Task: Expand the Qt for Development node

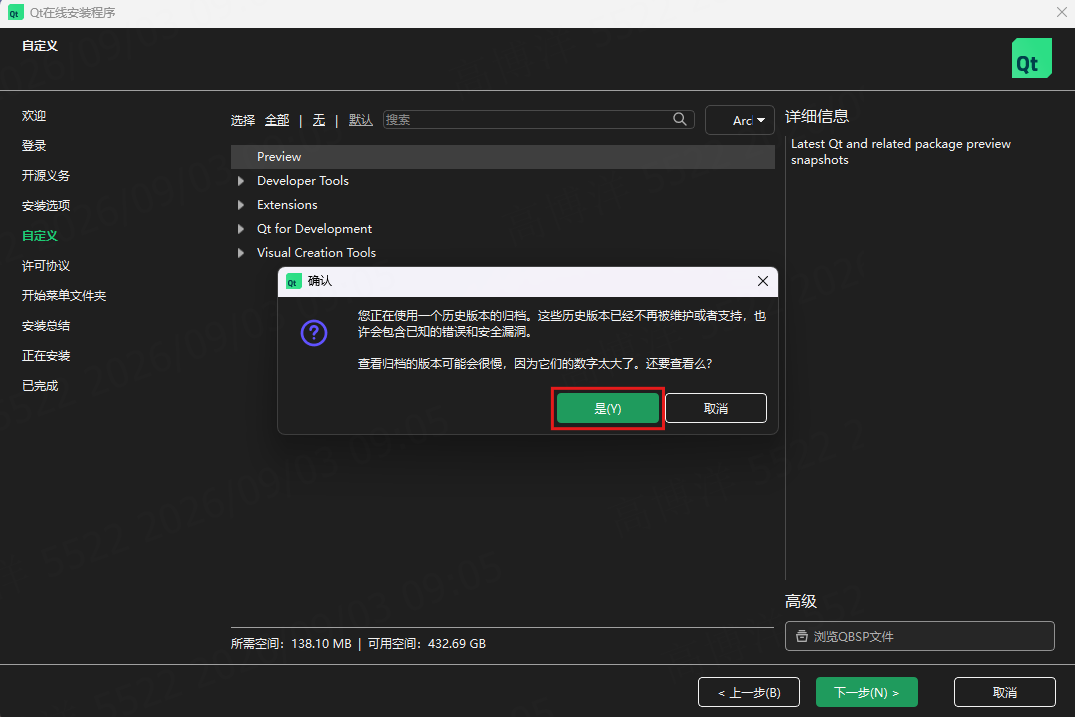Action: (x=241, y=229)
